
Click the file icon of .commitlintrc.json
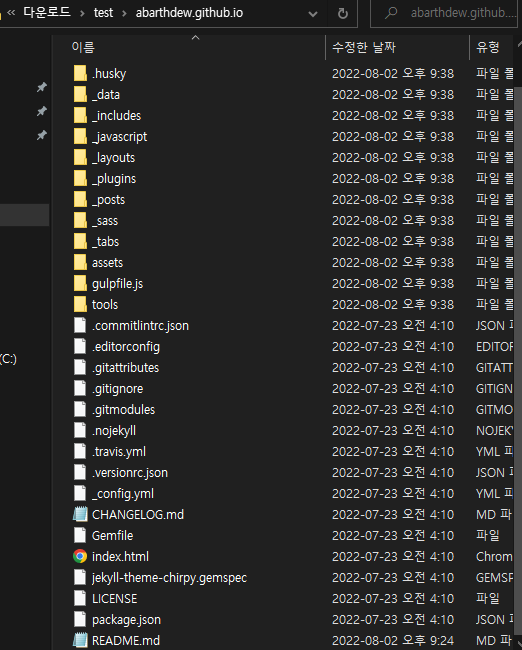click(80, 325)
